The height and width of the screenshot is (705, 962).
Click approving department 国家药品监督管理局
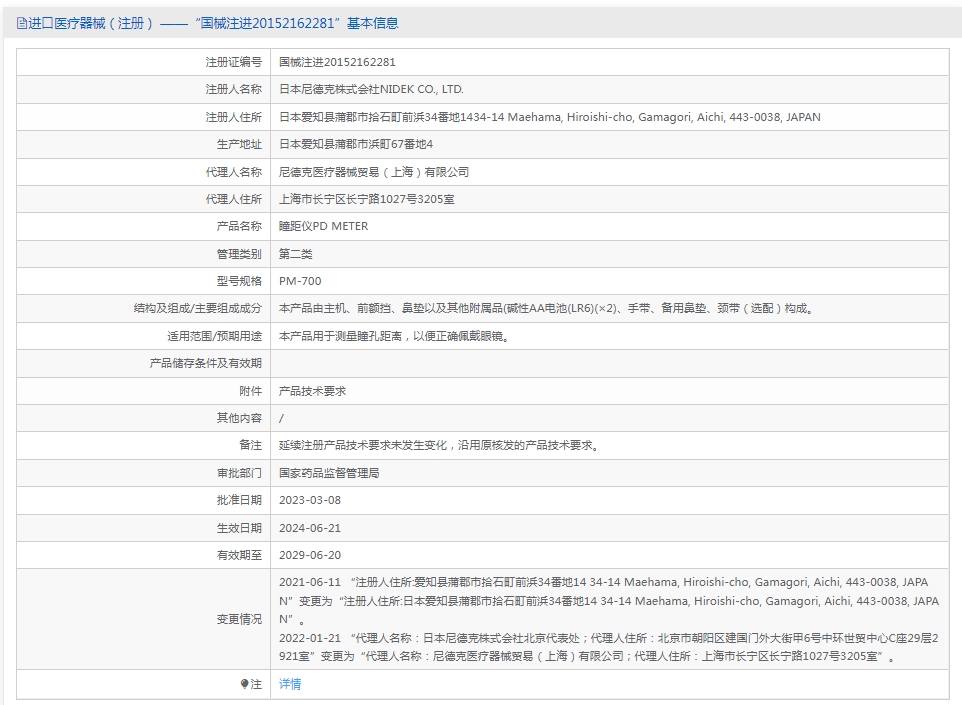pyautogui.click(x=329, y=473)
